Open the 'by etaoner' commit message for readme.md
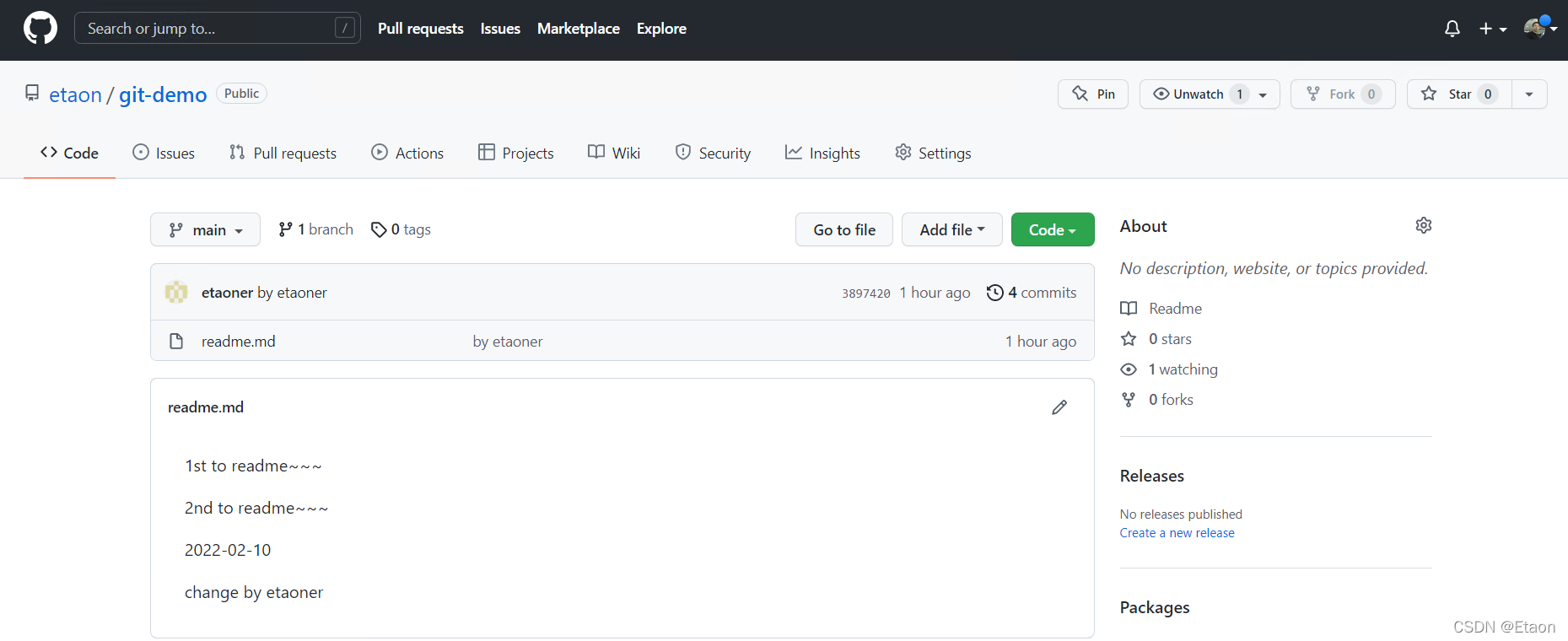The image size is (1568, 641). 508,342
